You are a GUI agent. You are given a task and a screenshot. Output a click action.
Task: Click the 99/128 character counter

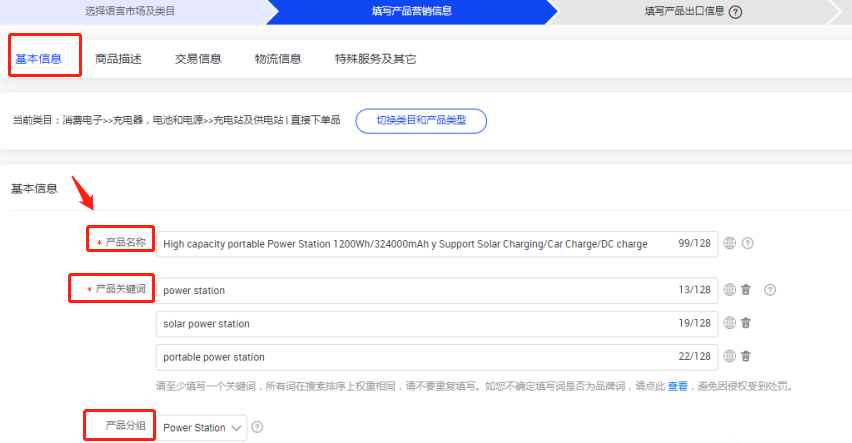694,243
